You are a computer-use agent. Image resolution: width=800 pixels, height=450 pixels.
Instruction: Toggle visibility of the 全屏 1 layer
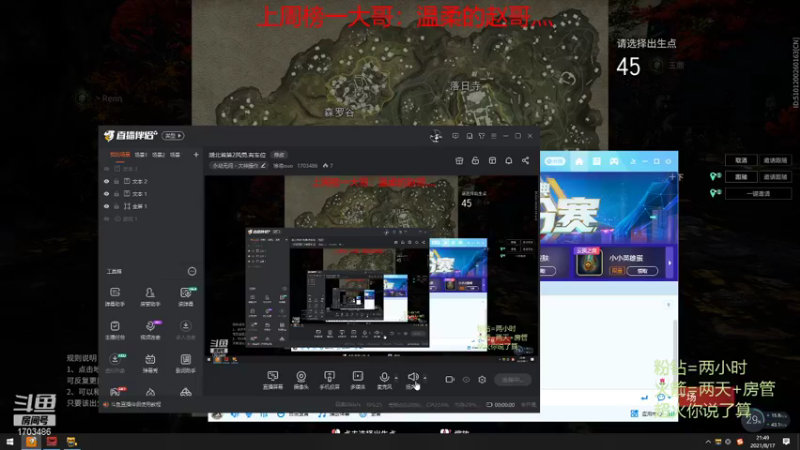coord(106,206)
